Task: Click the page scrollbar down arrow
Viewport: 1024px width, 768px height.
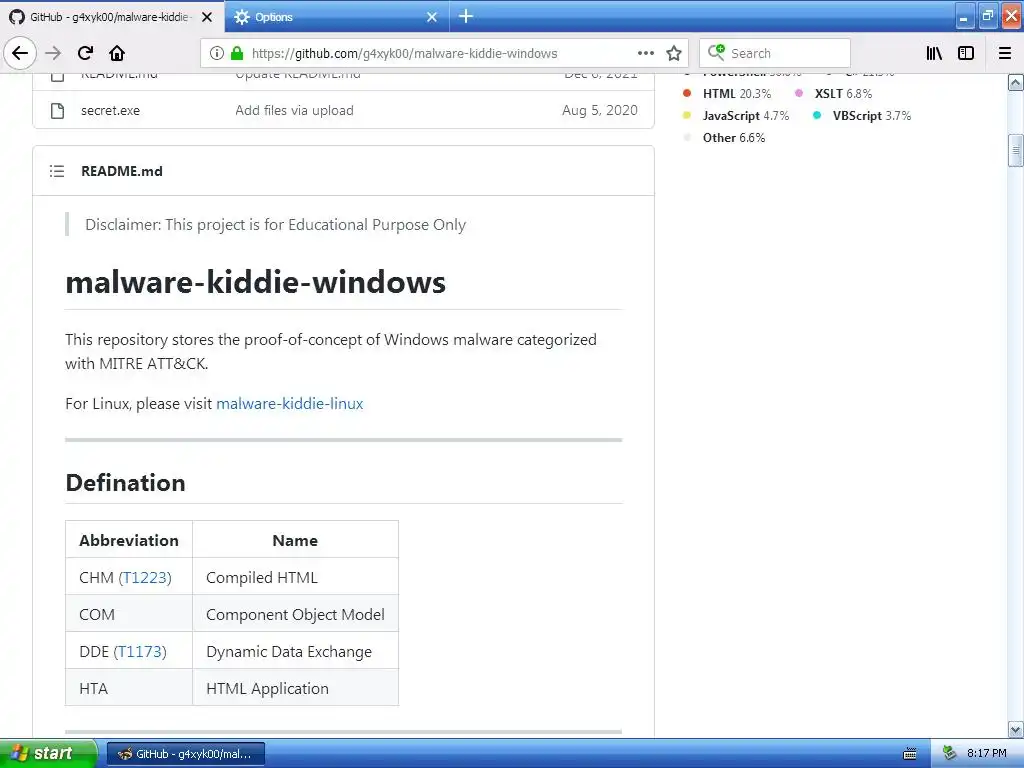Action: click(1016, 729)
